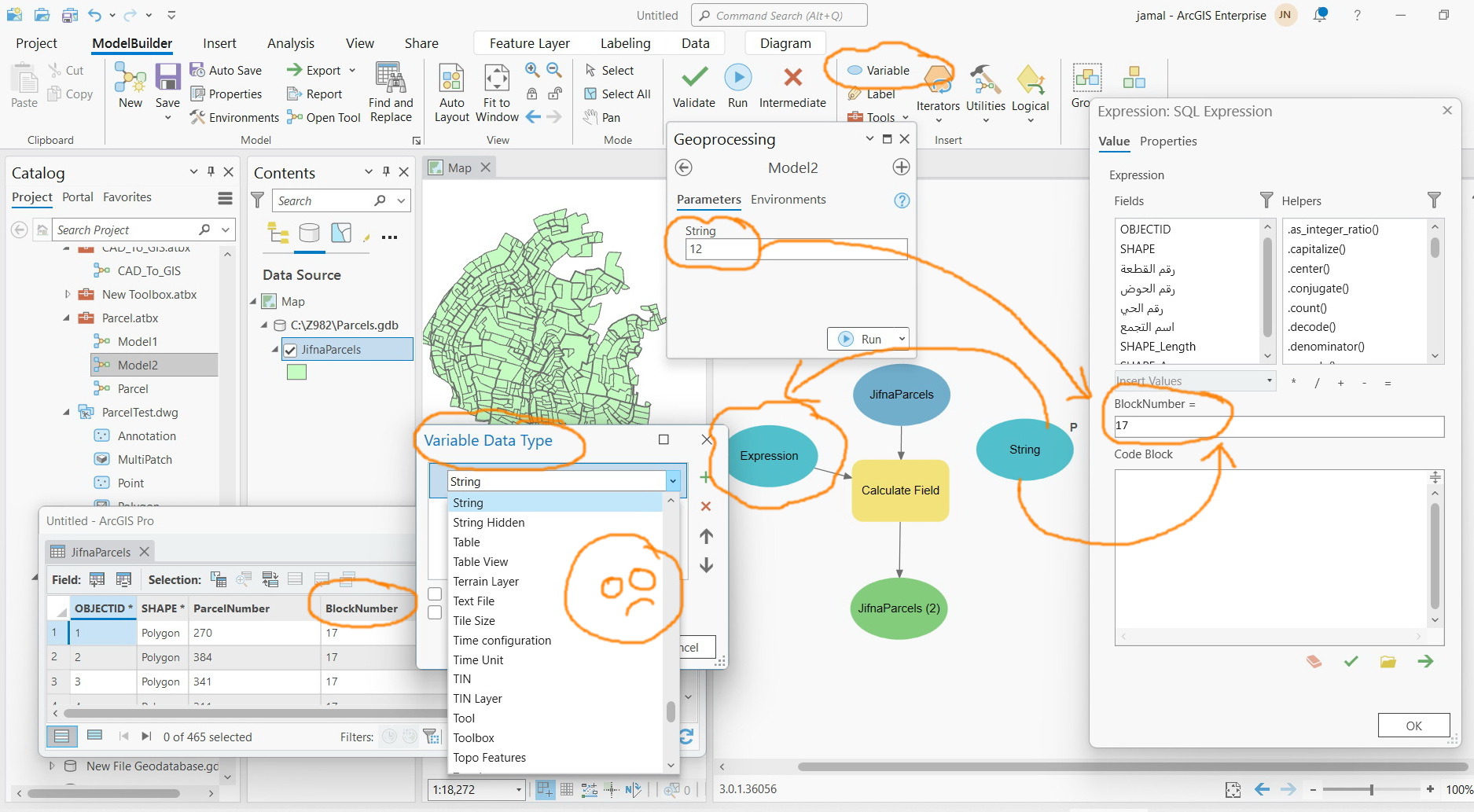The width and height of the screenshot is (1474, 812).
Task: Expand New Toolbox.atbx in the Catalog tree
Action: coord(67,294)
